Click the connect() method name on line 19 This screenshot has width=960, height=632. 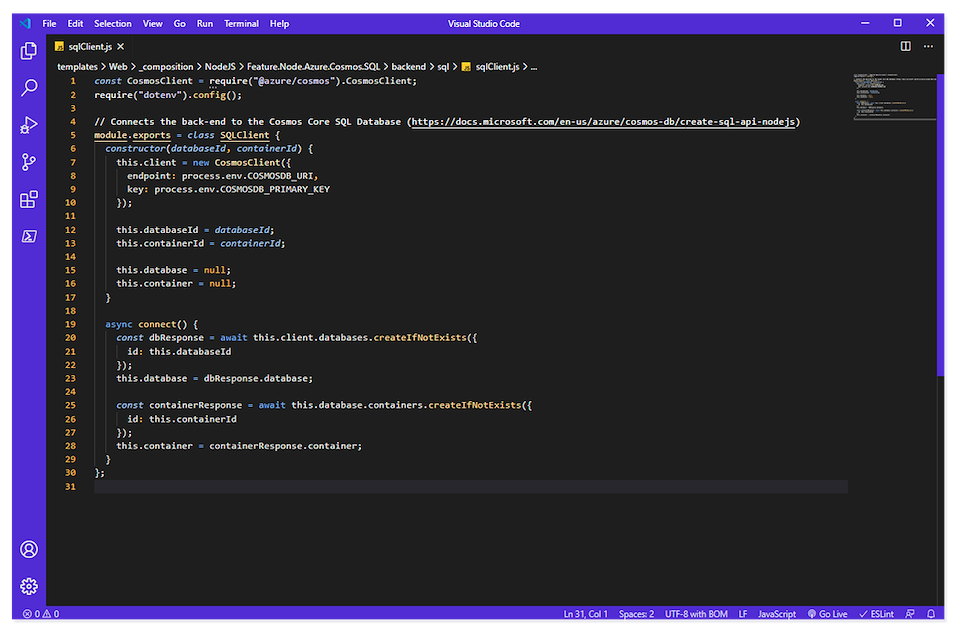tap(157, 325)
